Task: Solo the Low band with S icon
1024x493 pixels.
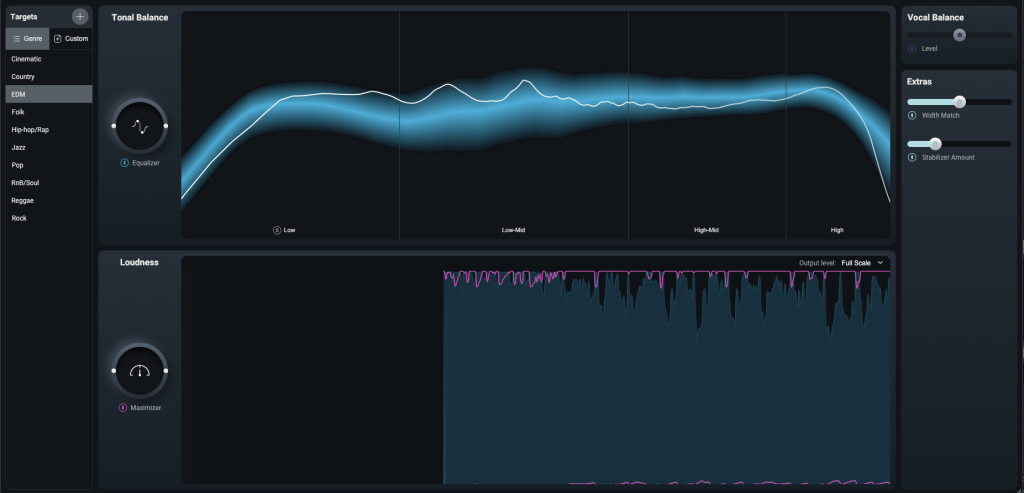Action: click(277, 230)
